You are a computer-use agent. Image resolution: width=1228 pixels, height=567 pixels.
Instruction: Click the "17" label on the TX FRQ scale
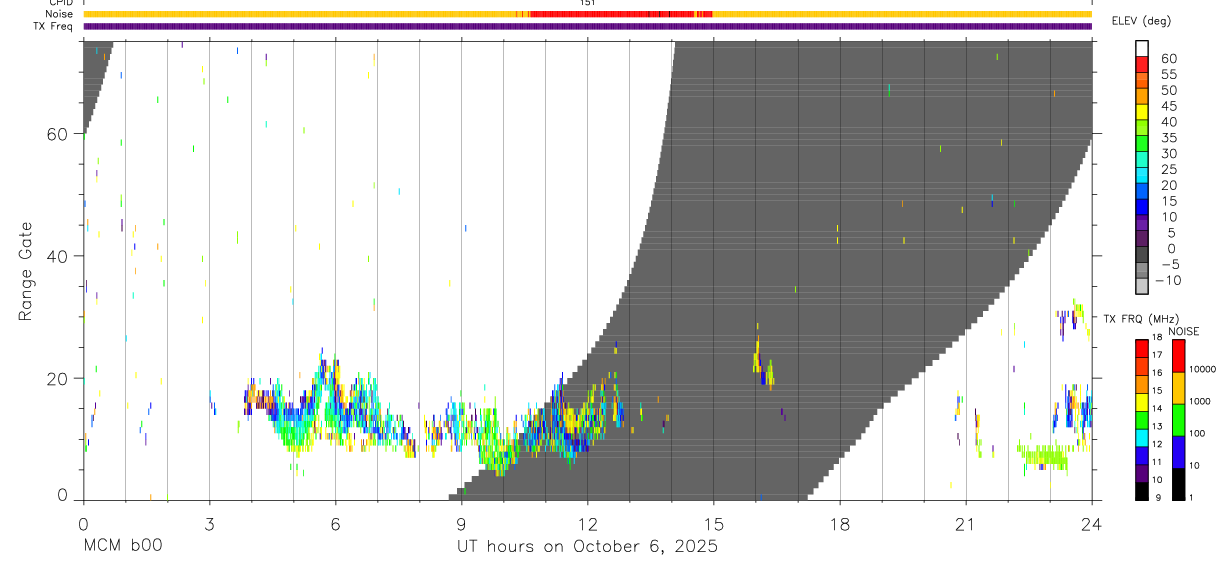(1157, 356)
